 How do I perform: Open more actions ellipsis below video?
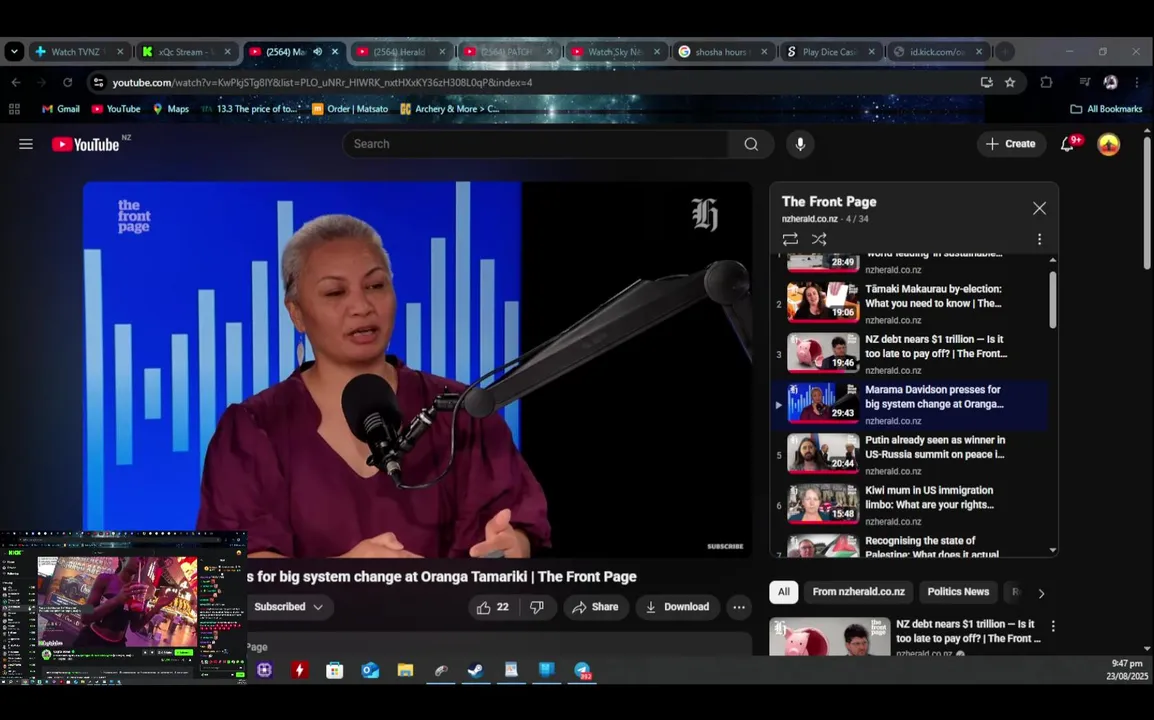pos(738,607)
